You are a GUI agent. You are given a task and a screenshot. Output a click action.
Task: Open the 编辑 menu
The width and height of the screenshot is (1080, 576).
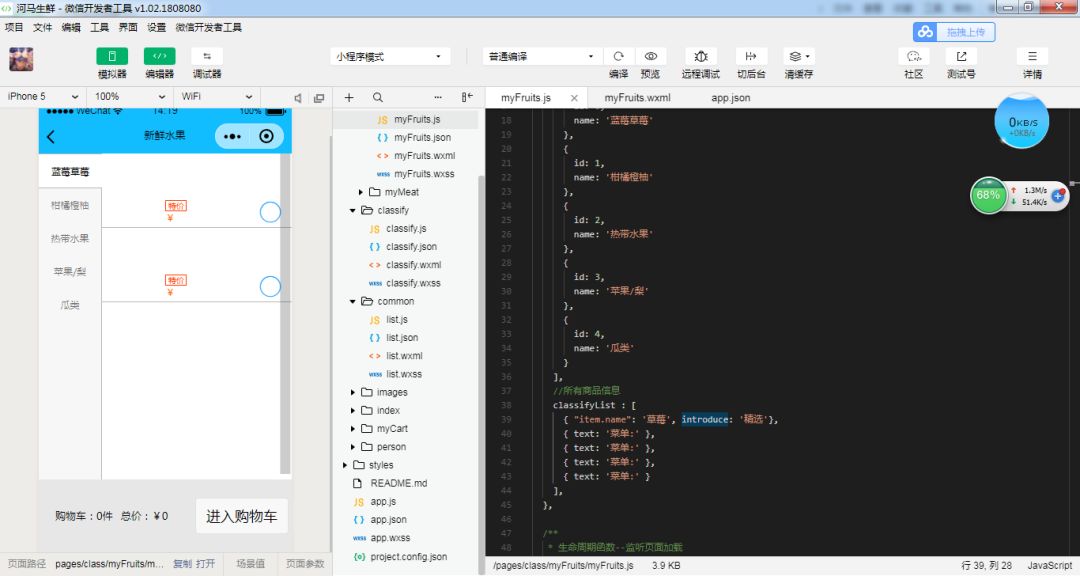pyautogui.click(x=71, y=28)
